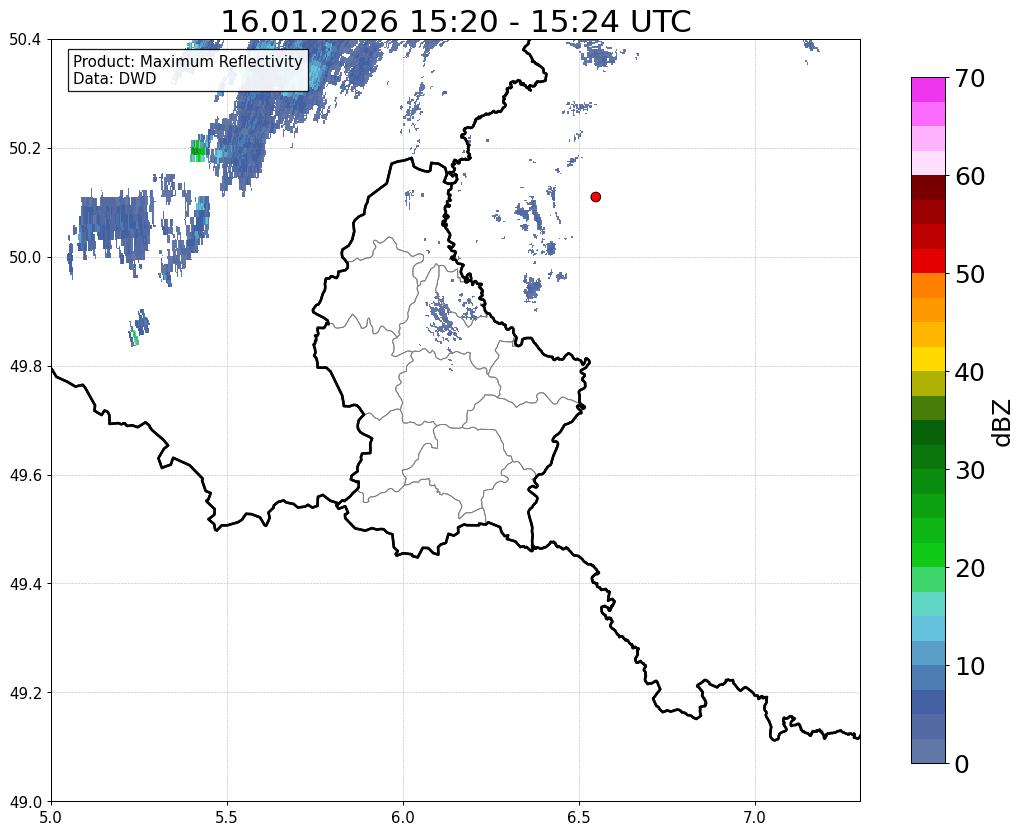Click the y-axis tick label '50.0'
The width and height of the screenshot is (1023, 834).
pyautogui.click(x=25, y=258)
